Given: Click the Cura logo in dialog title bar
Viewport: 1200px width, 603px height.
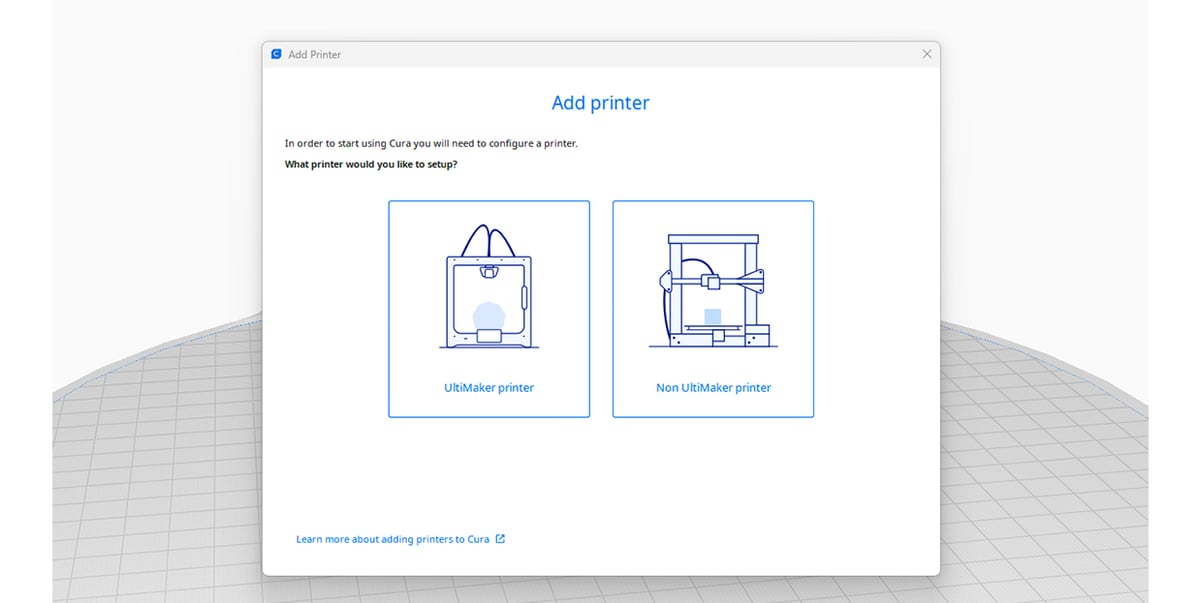Looking at the screenshot, I should coord(276,54).
